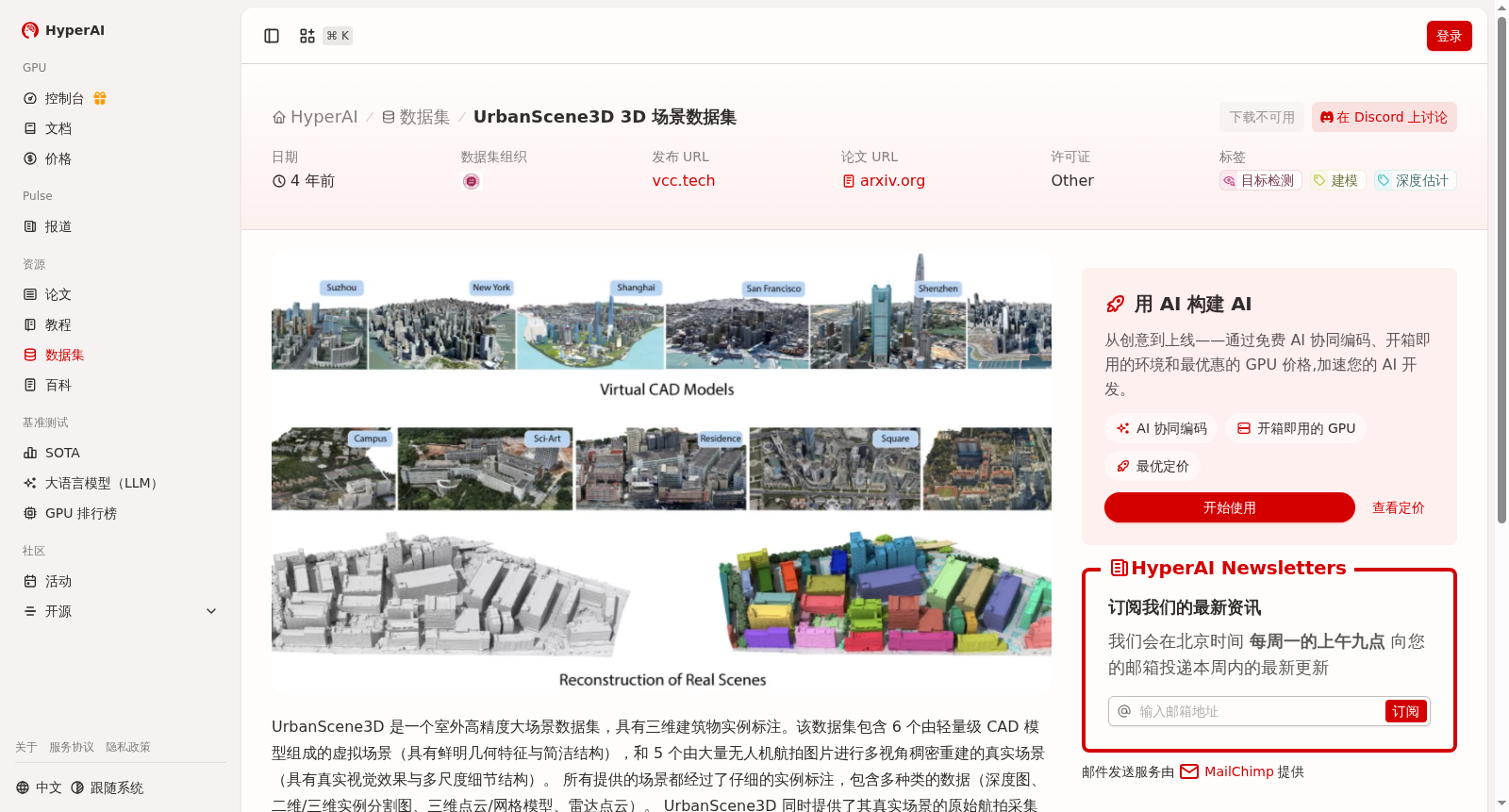
Task: Toggle the sidebar panel icon
Action: click(272, 36)
